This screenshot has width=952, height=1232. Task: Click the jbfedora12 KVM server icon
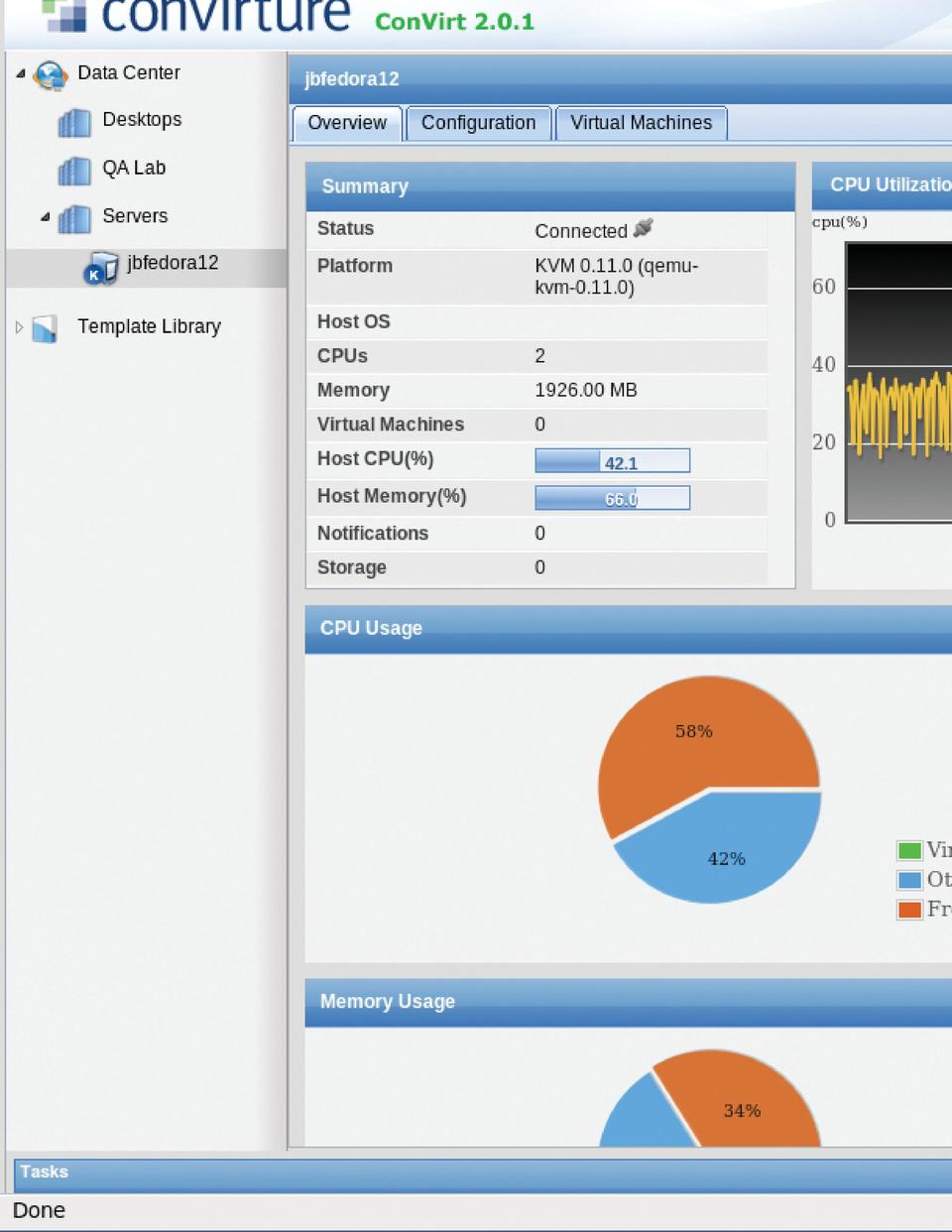(x=100, y=268)
